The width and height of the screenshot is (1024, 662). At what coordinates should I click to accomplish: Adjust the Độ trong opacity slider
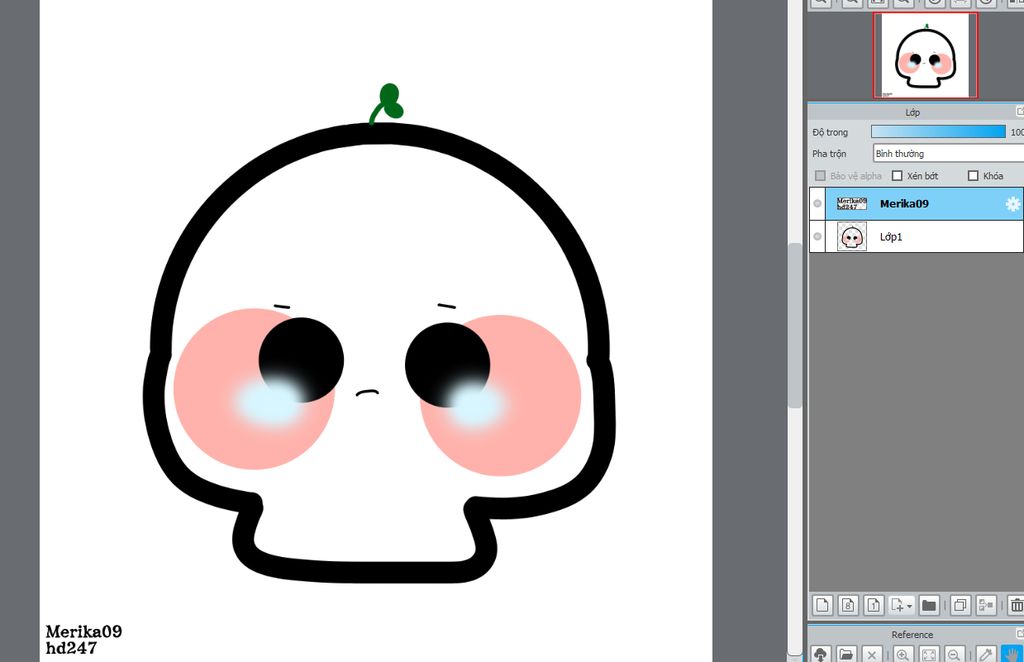tap(938, 132)
